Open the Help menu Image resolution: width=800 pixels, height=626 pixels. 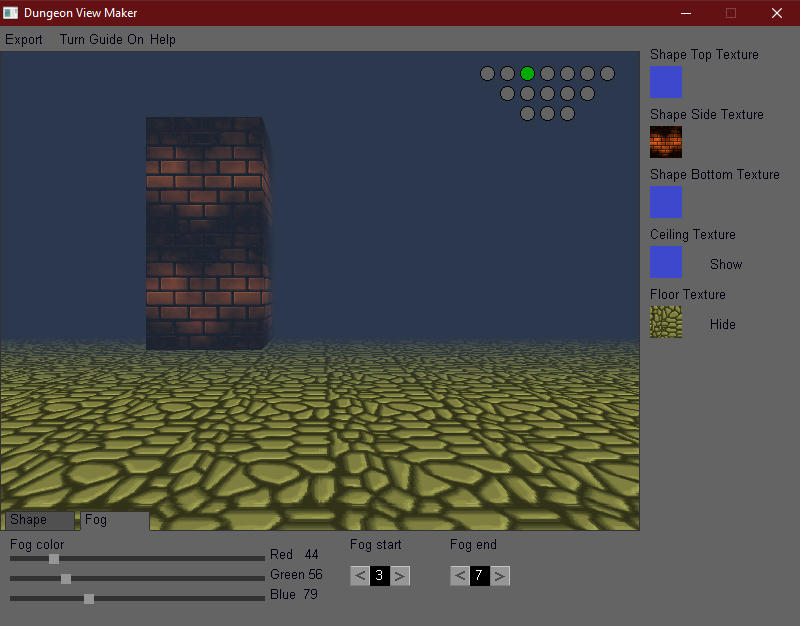point(163,39)
